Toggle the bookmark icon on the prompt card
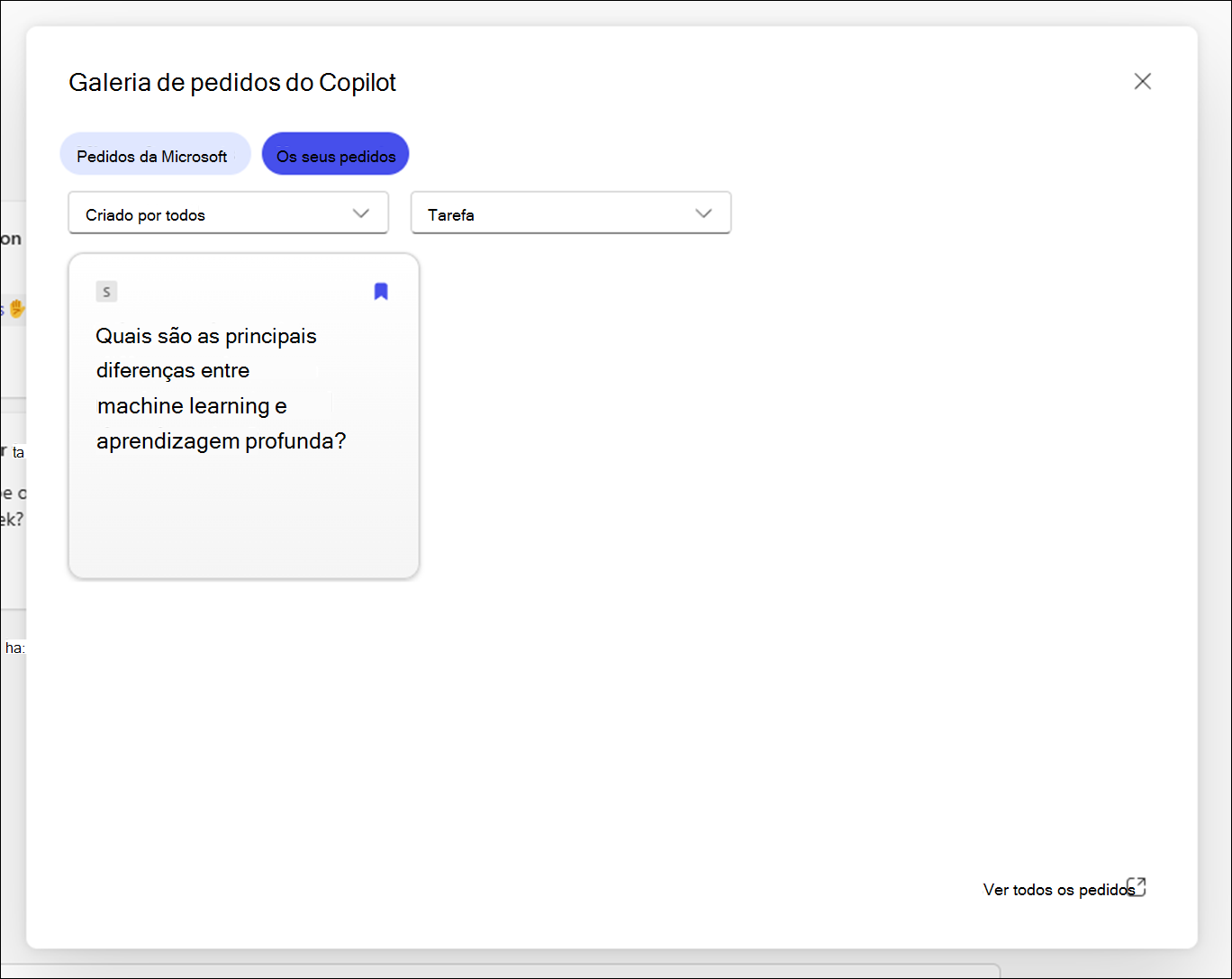1232x979 pixels. 381,291
